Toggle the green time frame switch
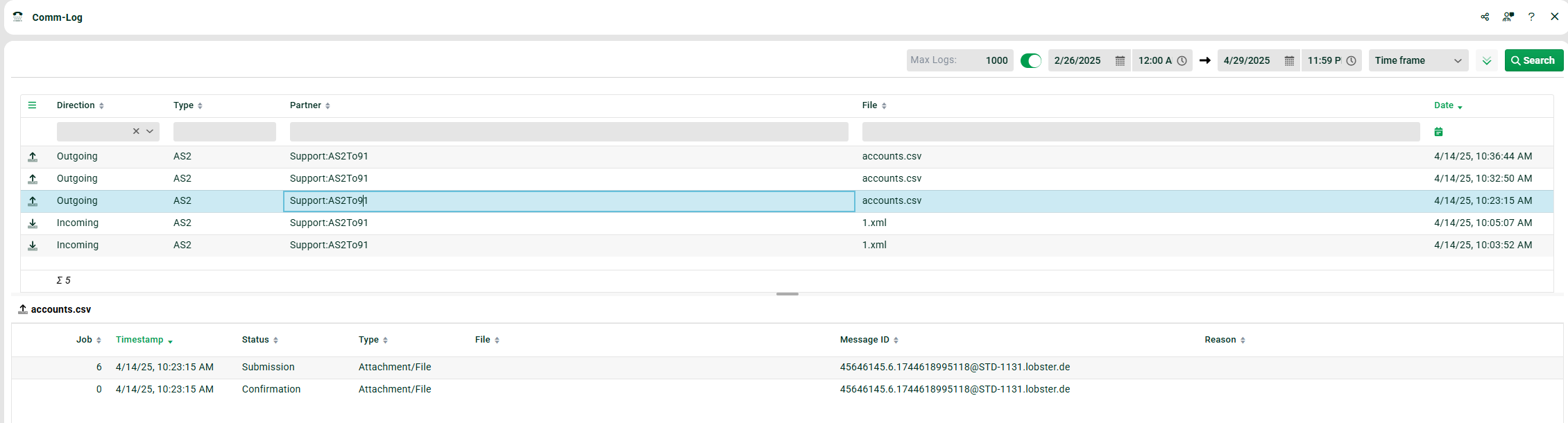 (x=1031, y=61)
